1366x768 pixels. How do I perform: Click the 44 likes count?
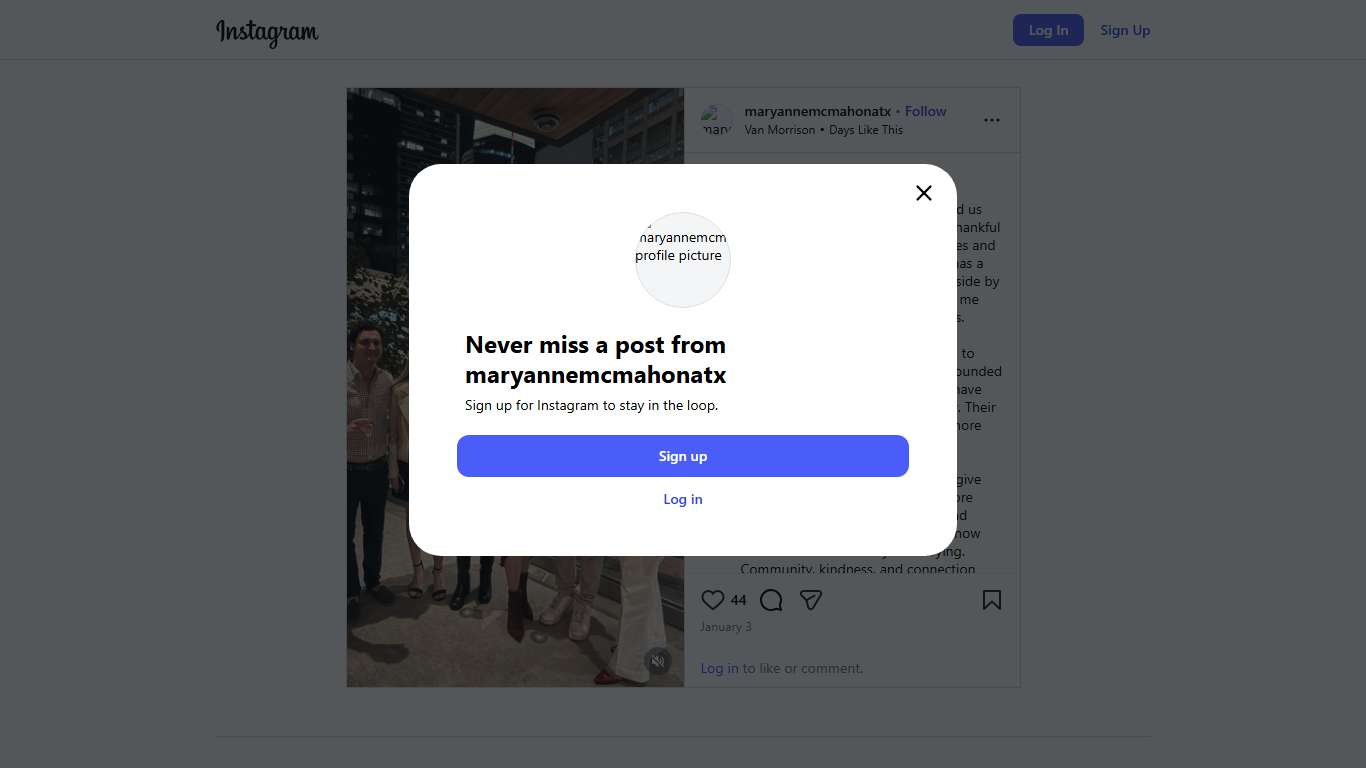click(x=738, y=600)
